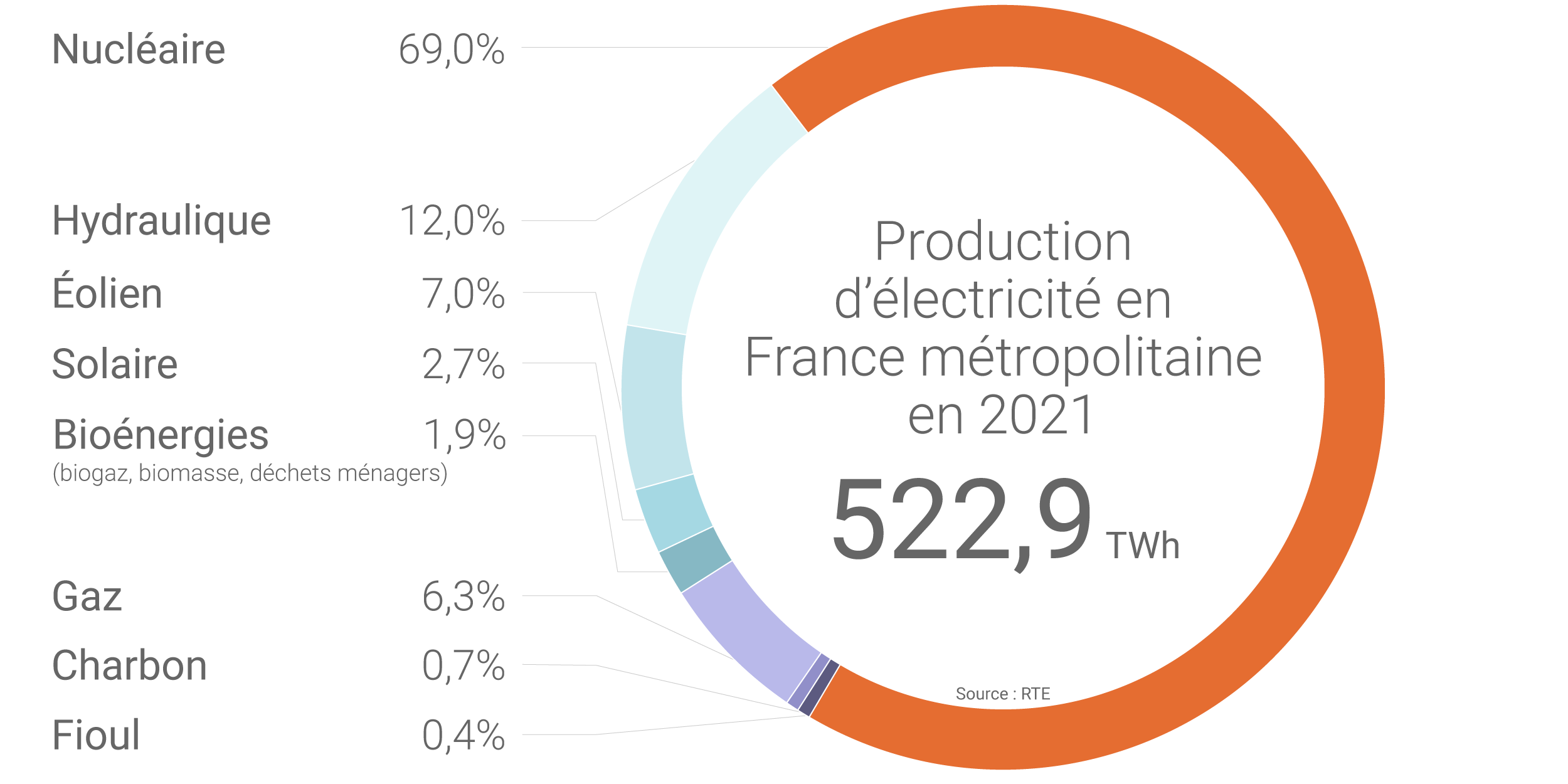Viewport: 1568px width, 784px height.
Task: Select the Charbon legend label
Action: [x=129, y=665]
